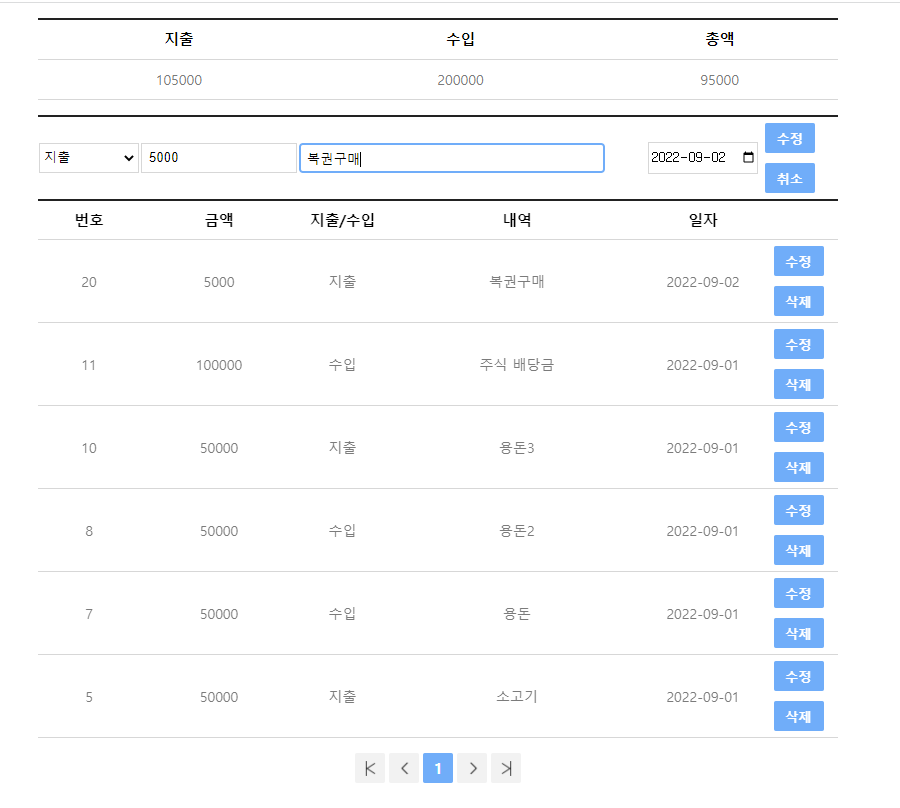Click 삭제 for the 용돈2 row
Screen dimensions: 900x808
798,550
